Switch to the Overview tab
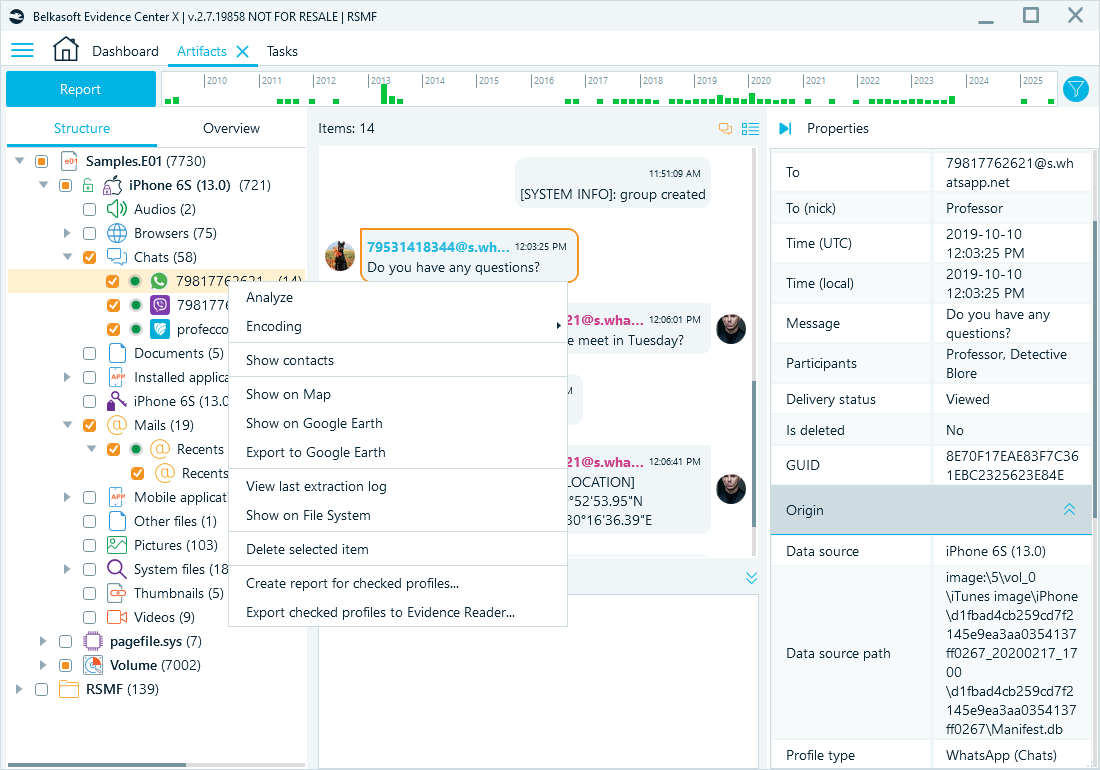This screenshot has width=1100, height=770. (231, 128)
